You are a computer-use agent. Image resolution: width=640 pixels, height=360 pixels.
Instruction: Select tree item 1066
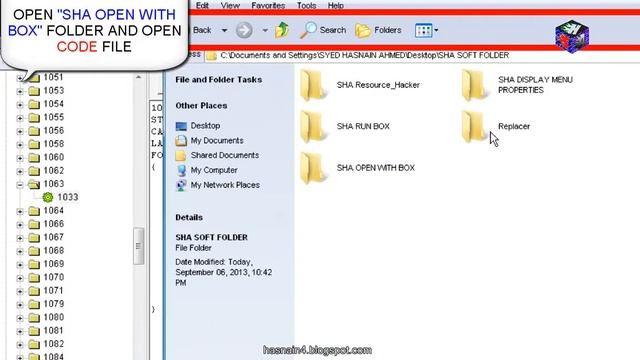point(53,224)
